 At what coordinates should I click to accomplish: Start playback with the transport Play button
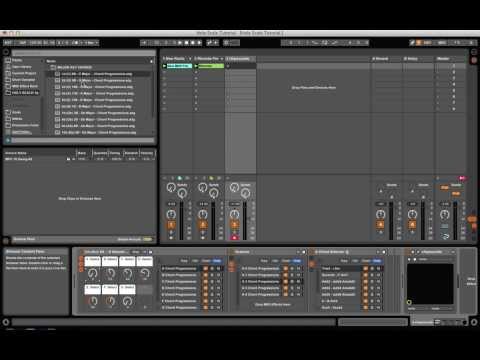pos(180,43)
